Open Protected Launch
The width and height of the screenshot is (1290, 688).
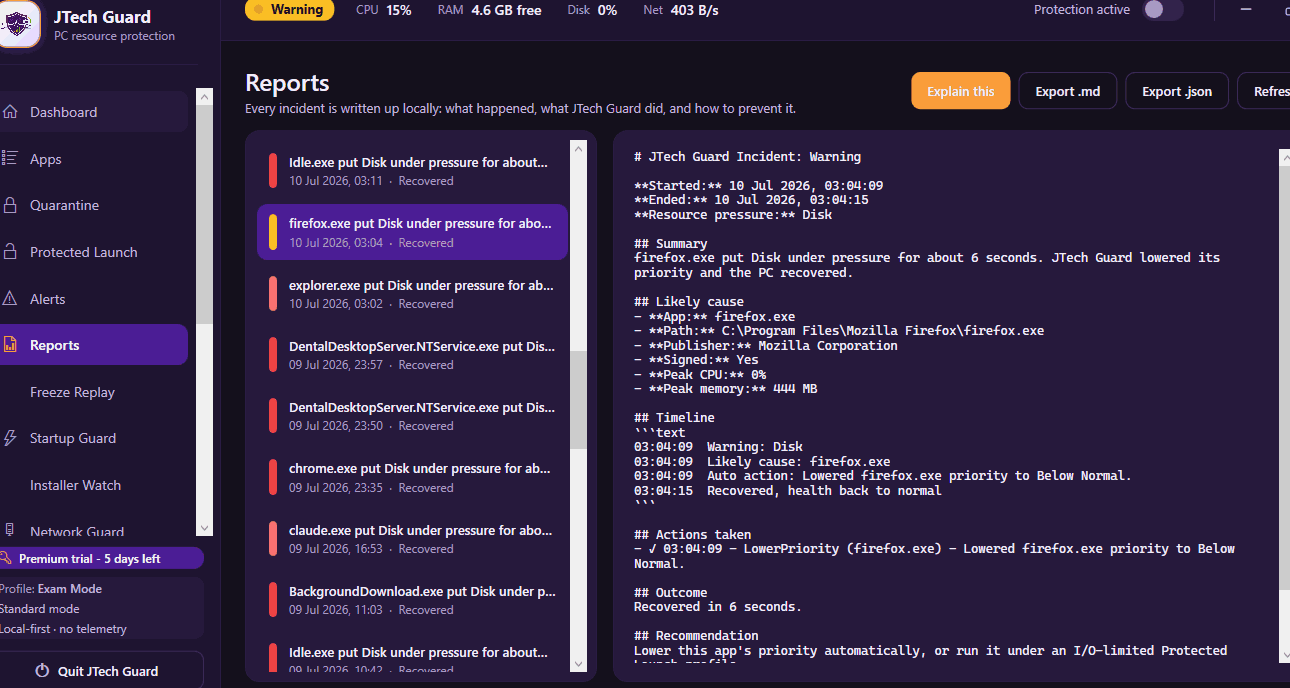click(93, 252)
